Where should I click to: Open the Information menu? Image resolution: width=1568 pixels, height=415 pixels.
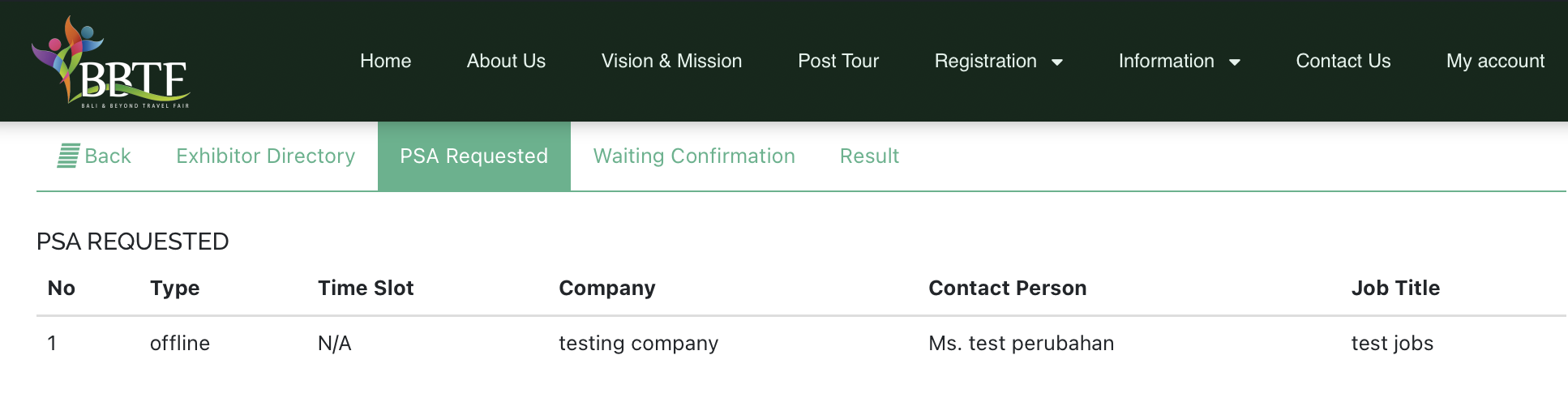click(1180, 62)
